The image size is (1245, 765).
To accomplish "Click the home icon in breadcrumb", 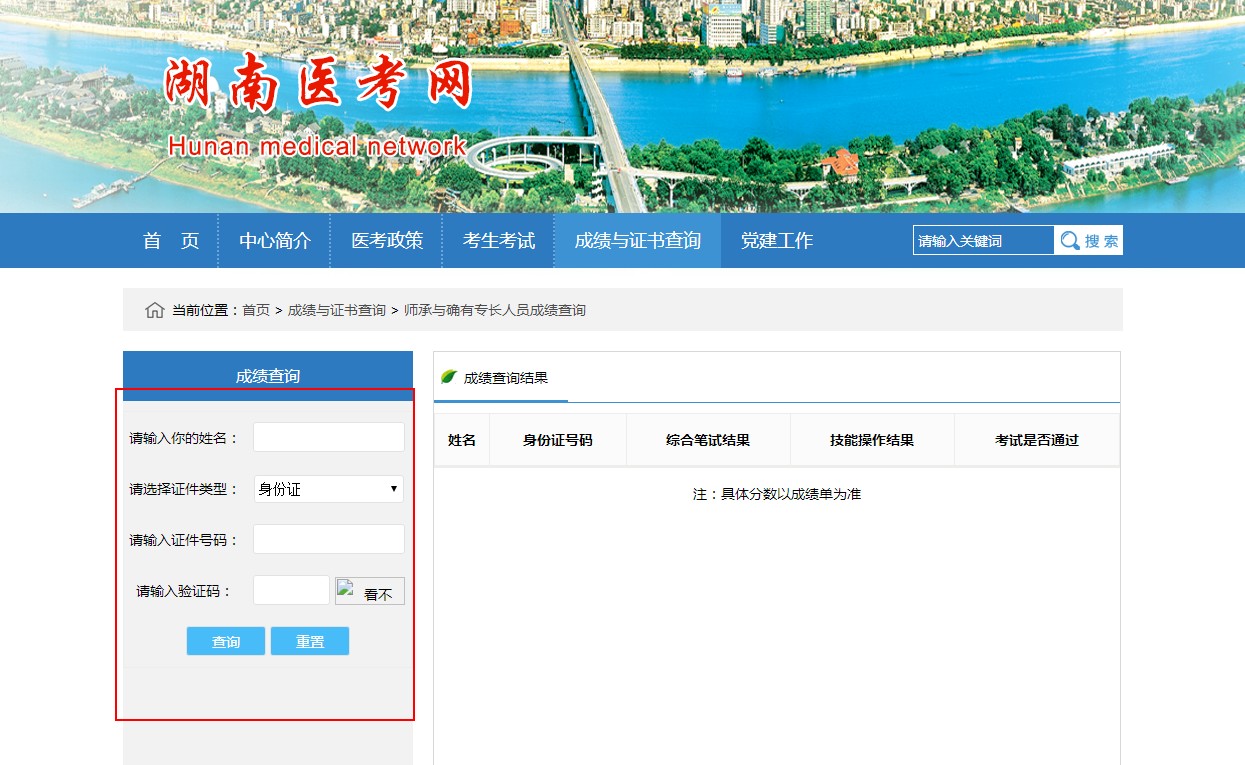I will pos(154,310).
